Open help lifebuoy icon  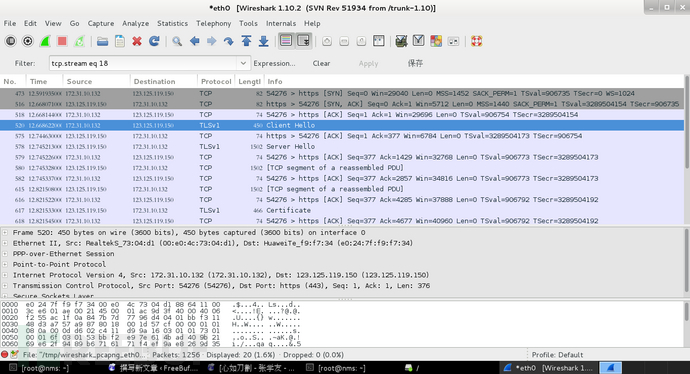click(x=477, y=41)
